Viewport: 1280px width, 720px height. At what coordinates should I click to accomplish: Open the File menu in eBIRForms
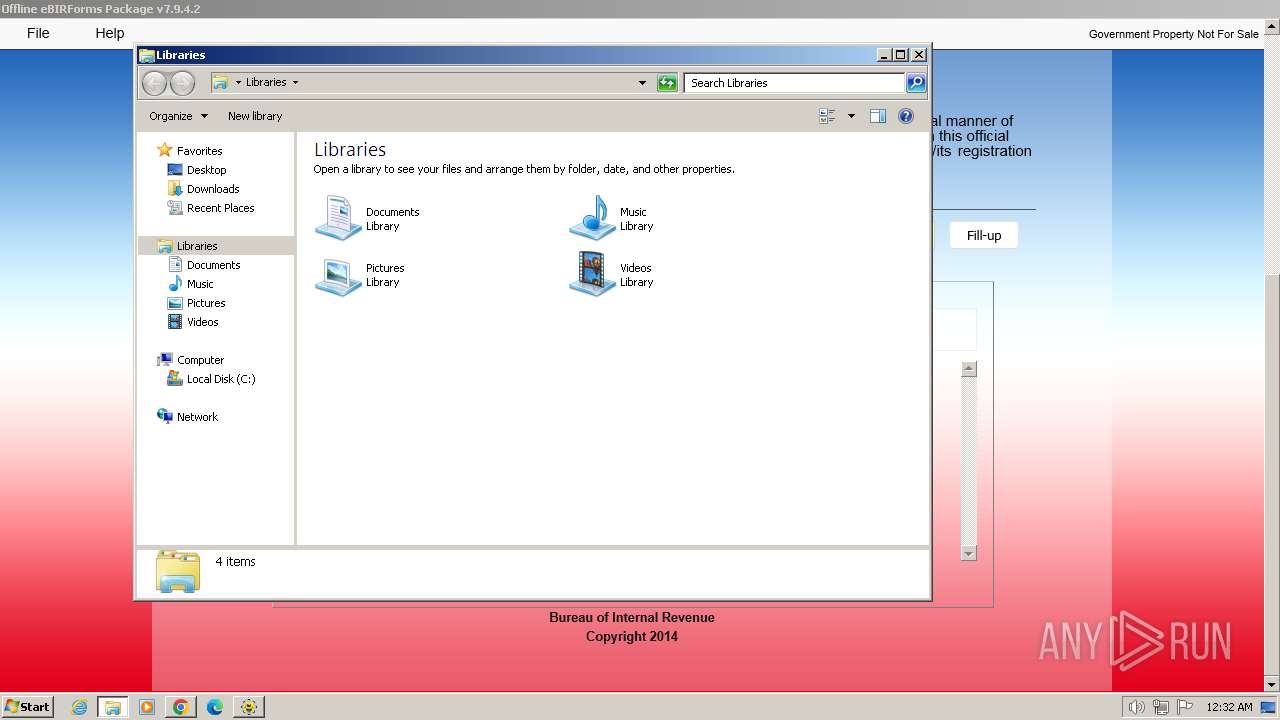(x=38, y=33)
